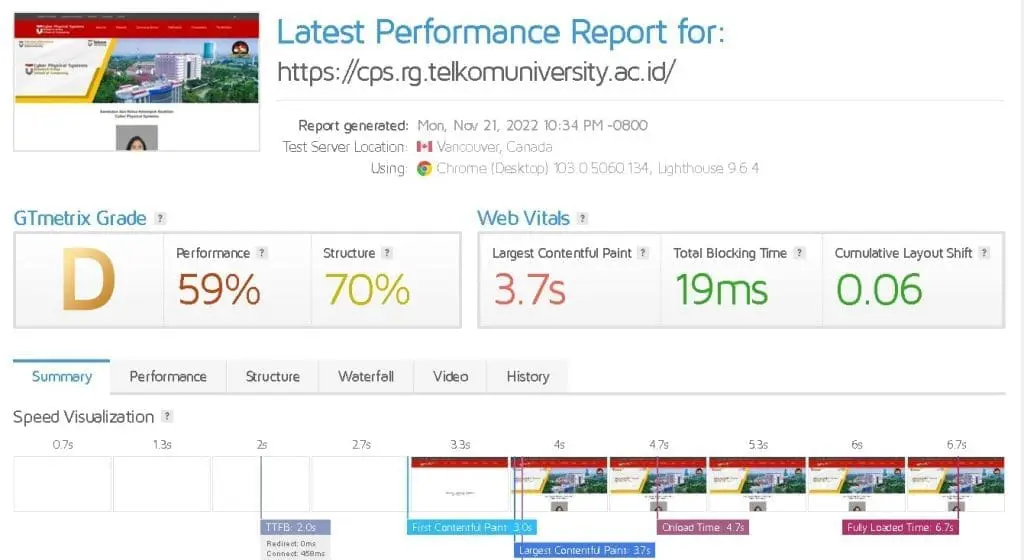Open the Web Vitals help icon
This screenshot has width=1024, height=560.
[583, 219]
